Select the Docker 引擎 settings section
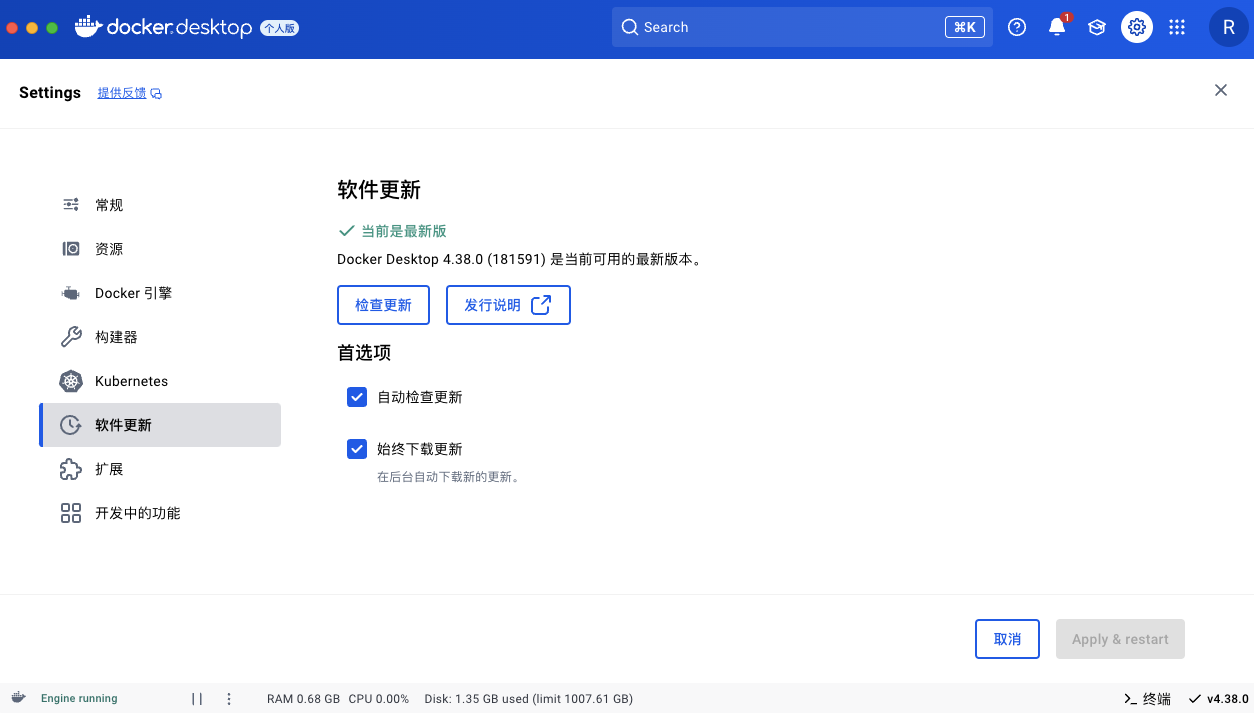 (x=133, y=293)
